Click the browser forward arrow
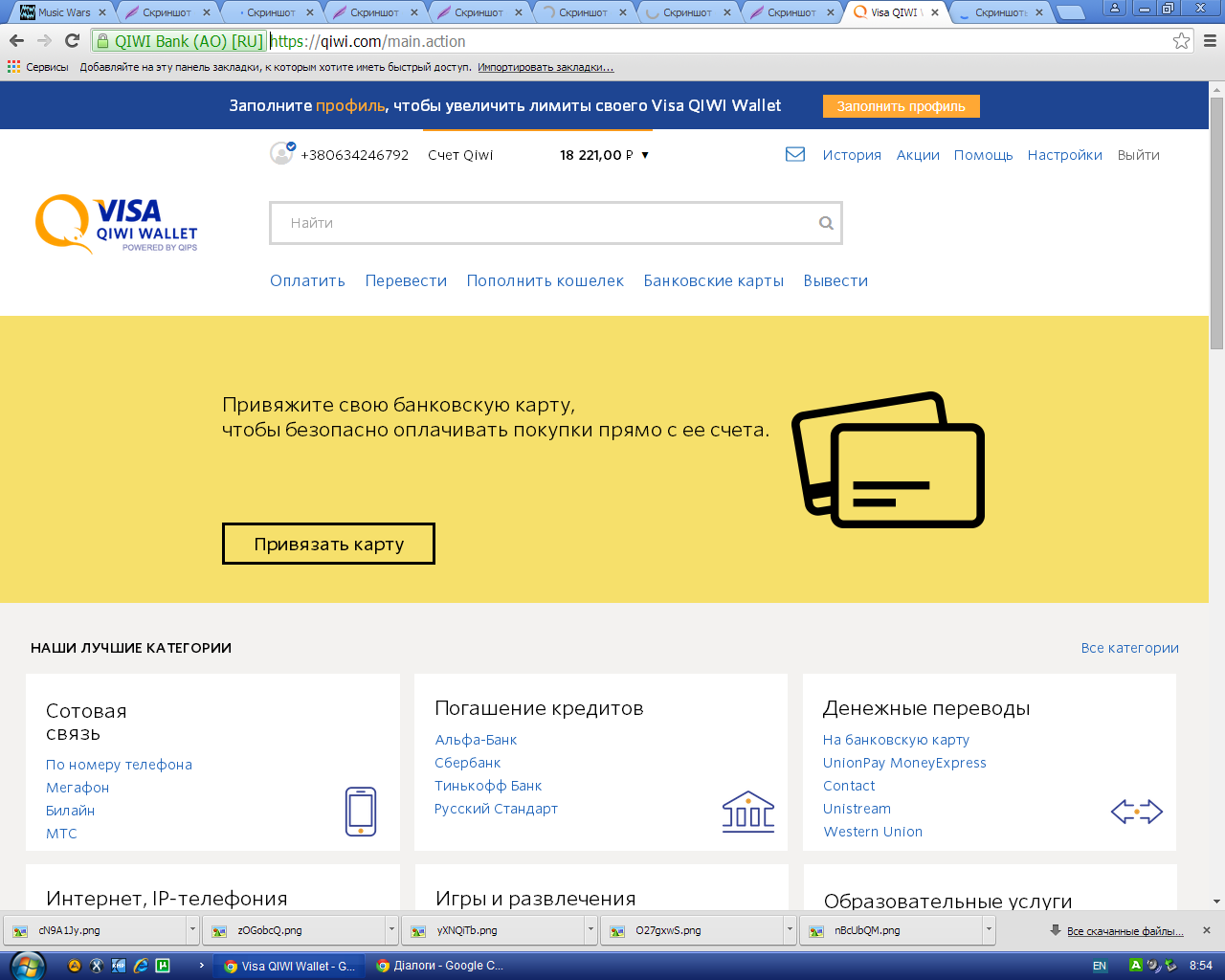This screenshot has width=1225, height=980. (44, 41)
